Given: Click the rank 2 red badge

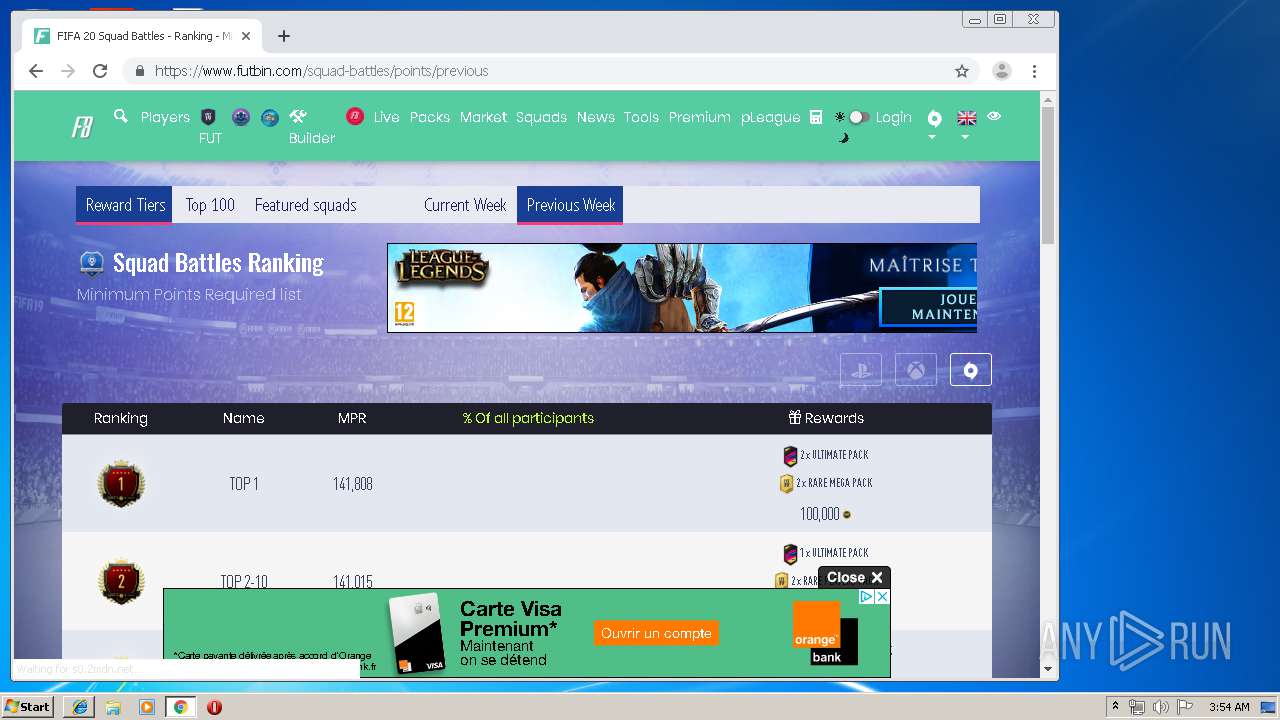Looking at the screenshot, I should tap(121, 581).
